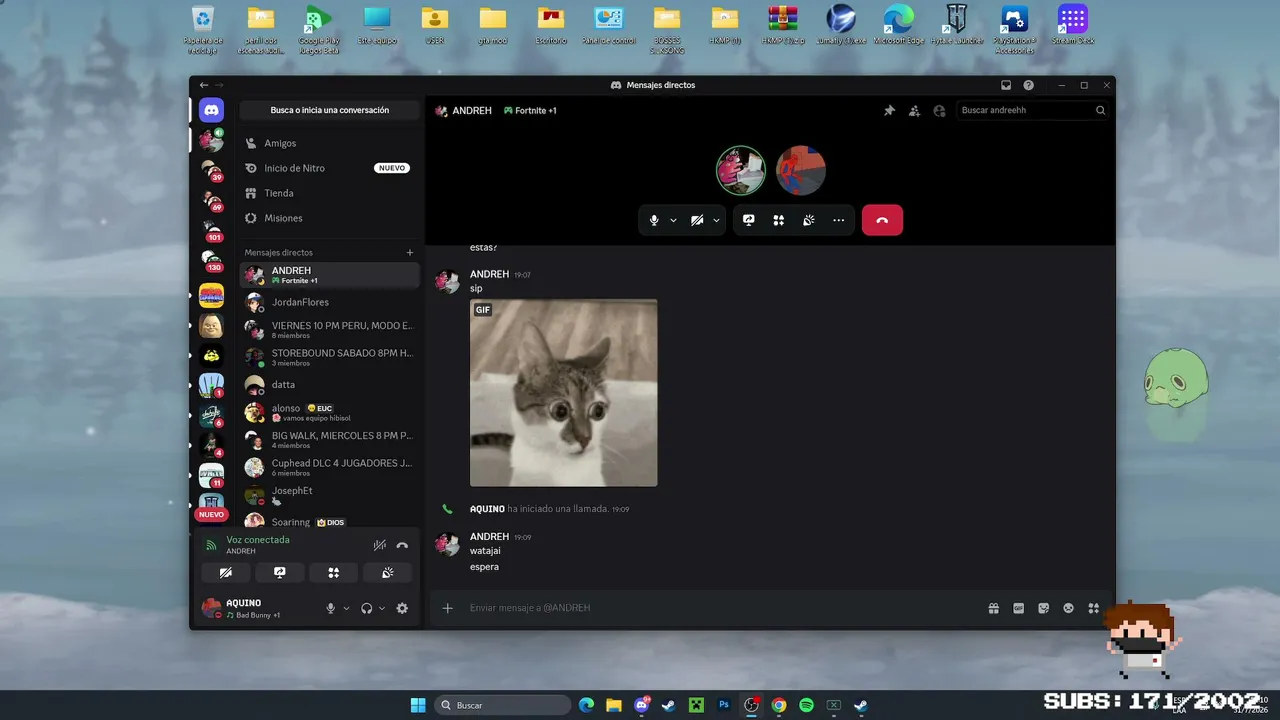Focus the 'Buscar andreehh' search field
The width and height of the screenshot is (1280, 720).
coord(1033,110)
